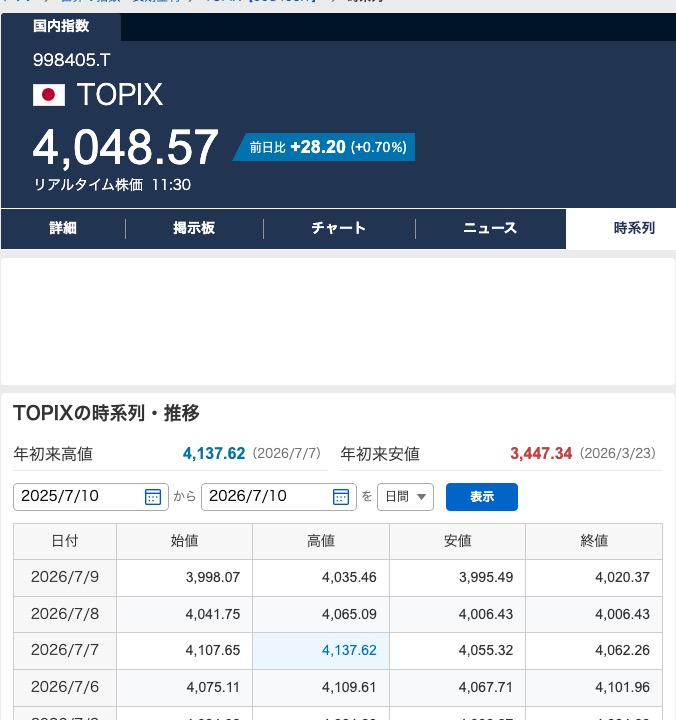This screenshot has width=676, height=720.
Task: Click low value 3,995.49
Action: 486,578
